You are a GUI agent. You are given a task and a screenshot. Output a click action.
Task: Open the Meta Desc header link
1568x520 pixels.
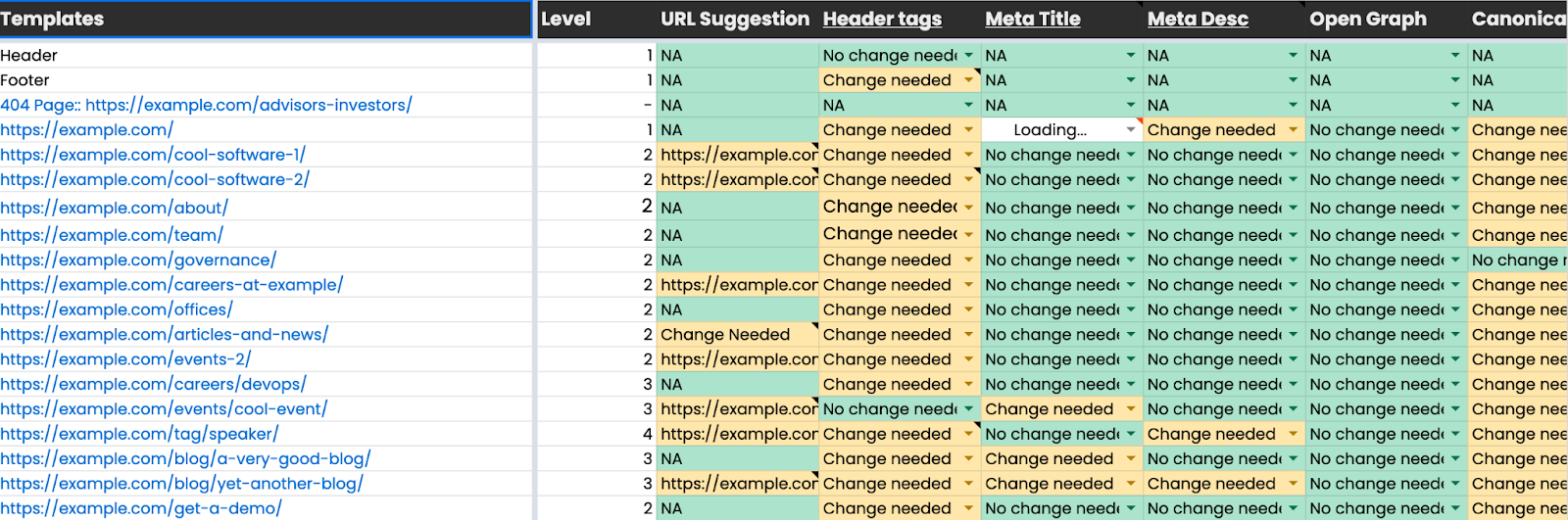pos(1198,19)
